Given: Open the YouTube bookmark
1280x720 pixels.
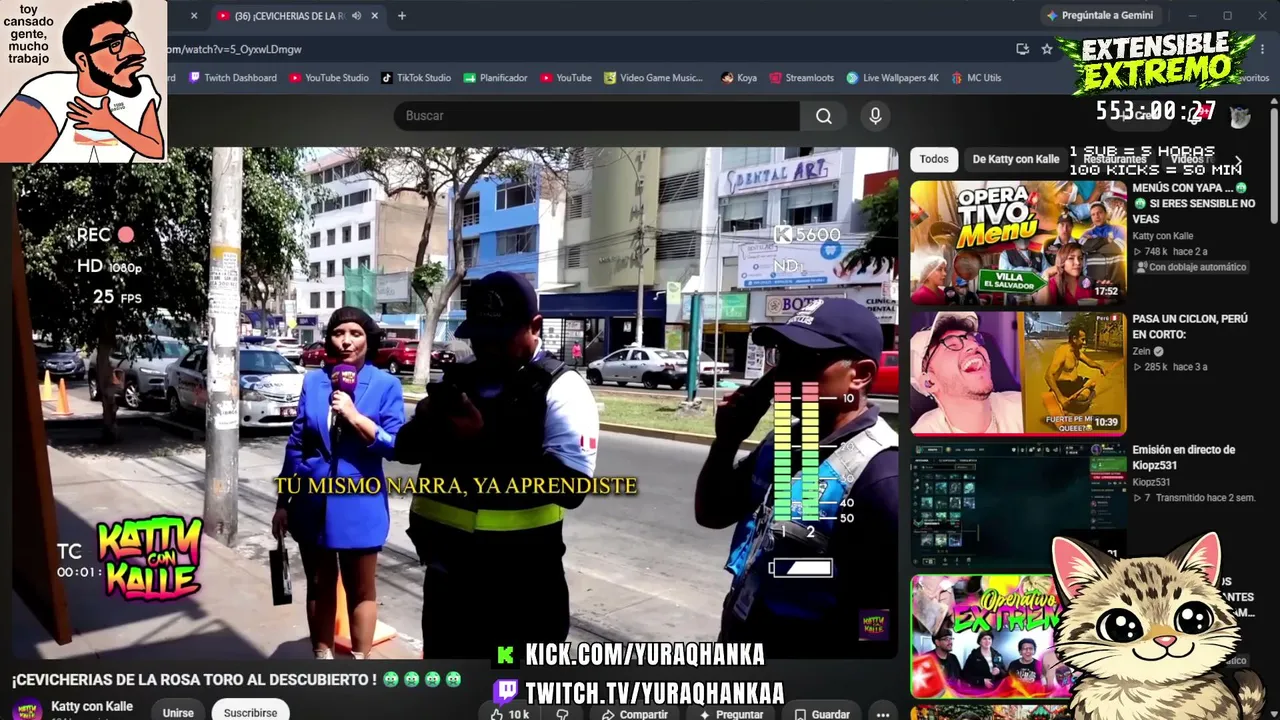Looking at the screenshot, I should 566,78.
